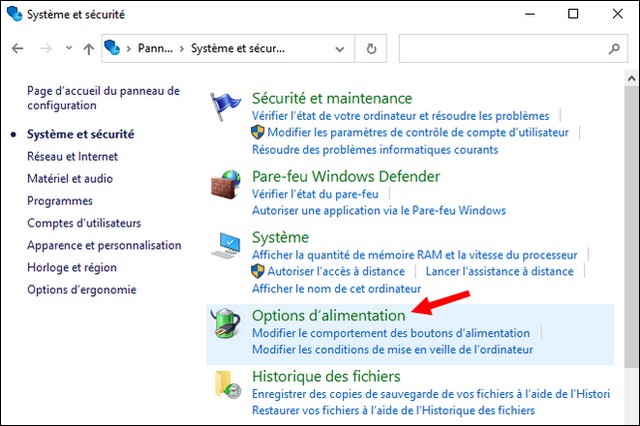
Task: Click the scrollbar up arrow
Action: point(631,78)
